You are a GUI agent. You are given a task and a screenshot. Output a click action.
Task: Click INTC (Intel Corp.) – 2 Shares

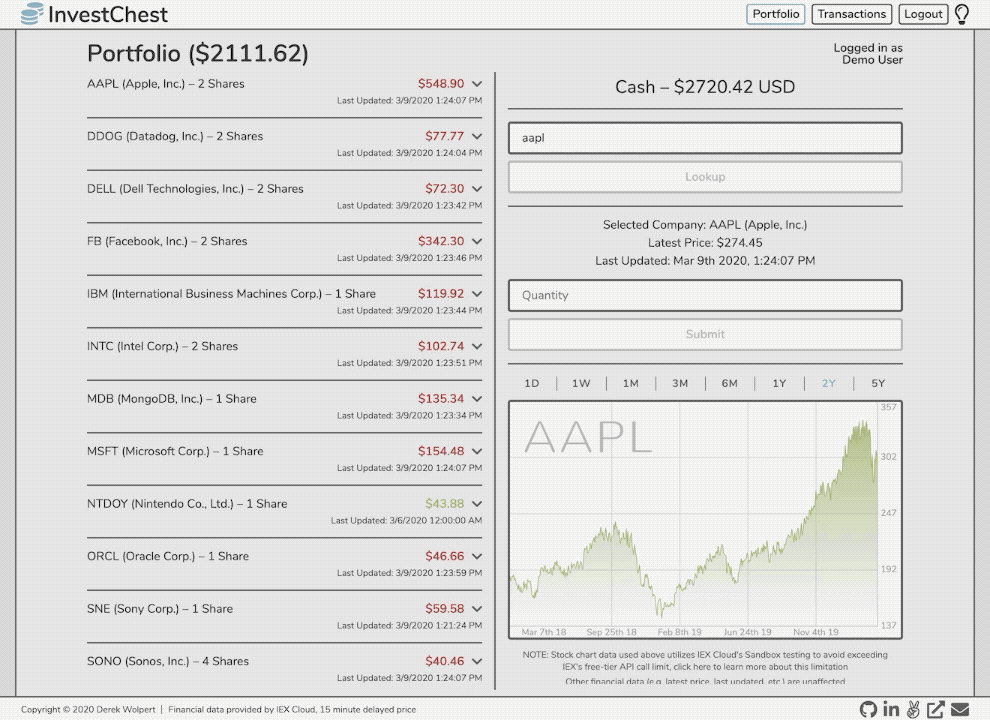click(x=162, y=346)
